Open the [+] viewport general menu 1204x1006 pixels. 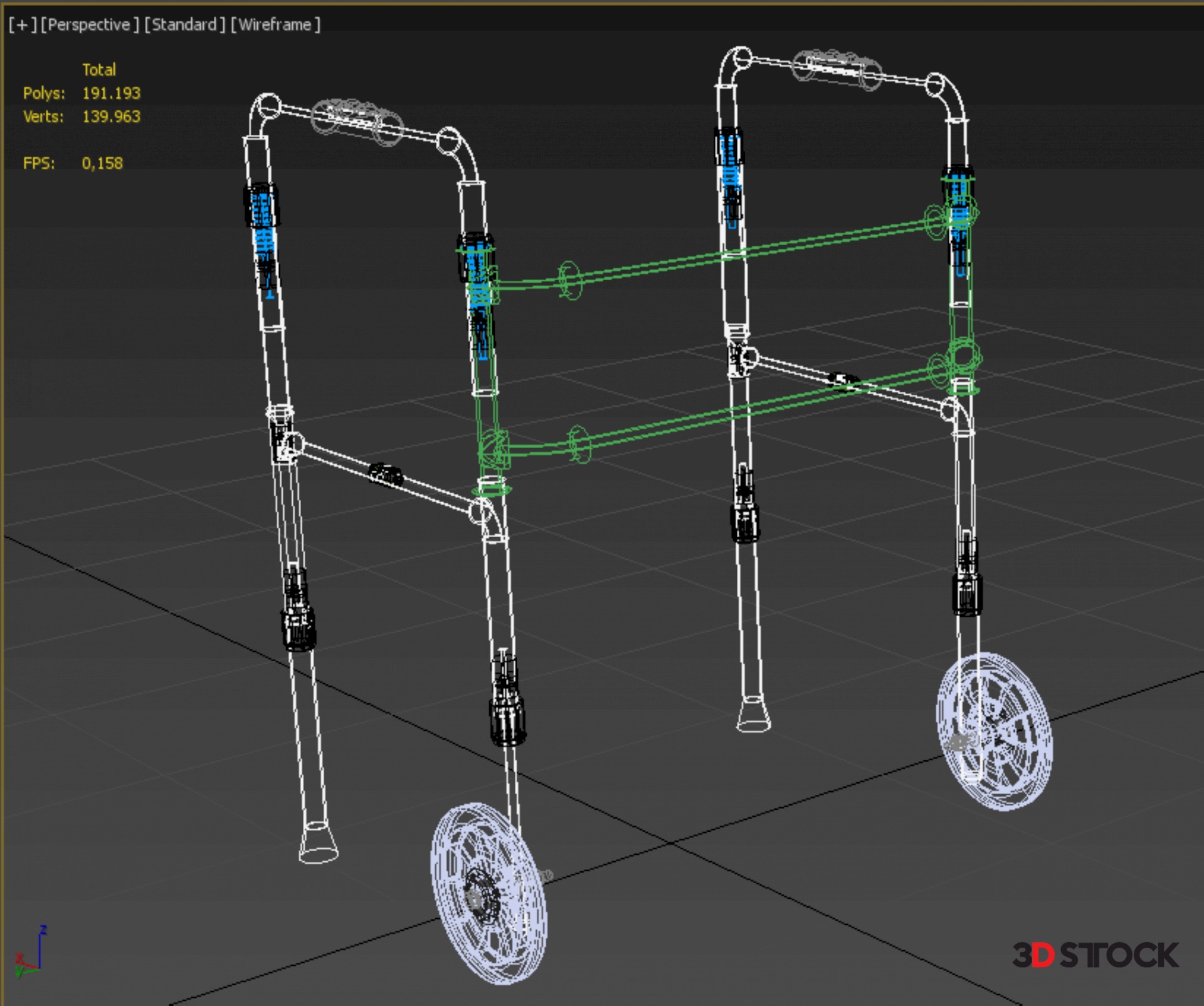(23, 24)
